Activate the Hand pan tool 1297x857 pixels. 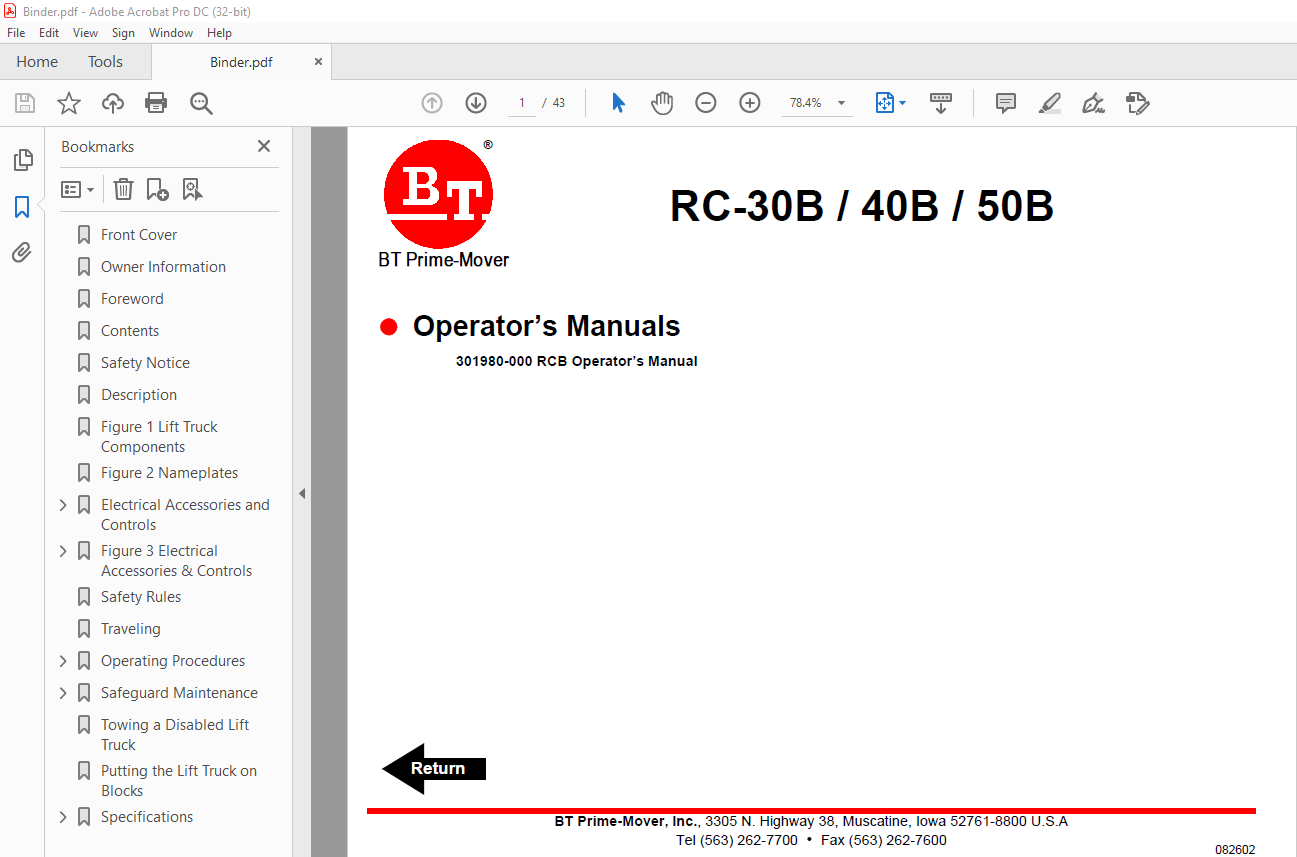point(662,103)
